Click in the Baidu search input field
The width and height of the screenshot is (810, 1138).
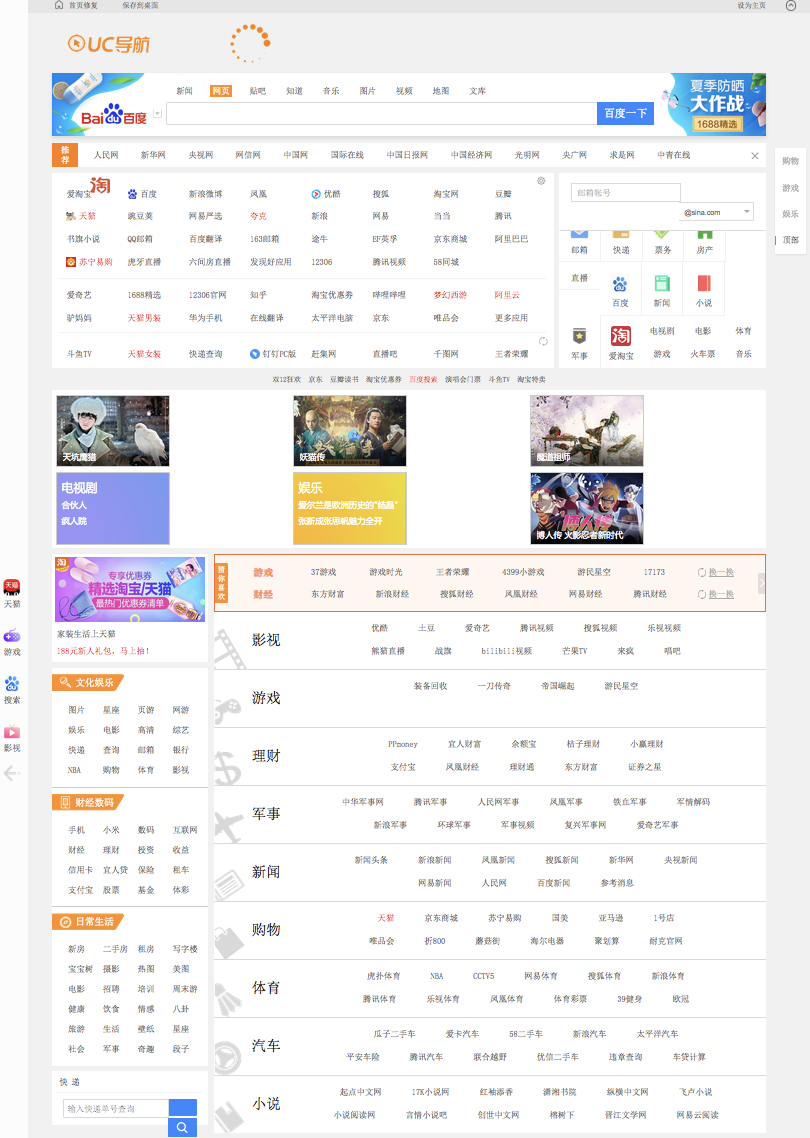(381, 113)
